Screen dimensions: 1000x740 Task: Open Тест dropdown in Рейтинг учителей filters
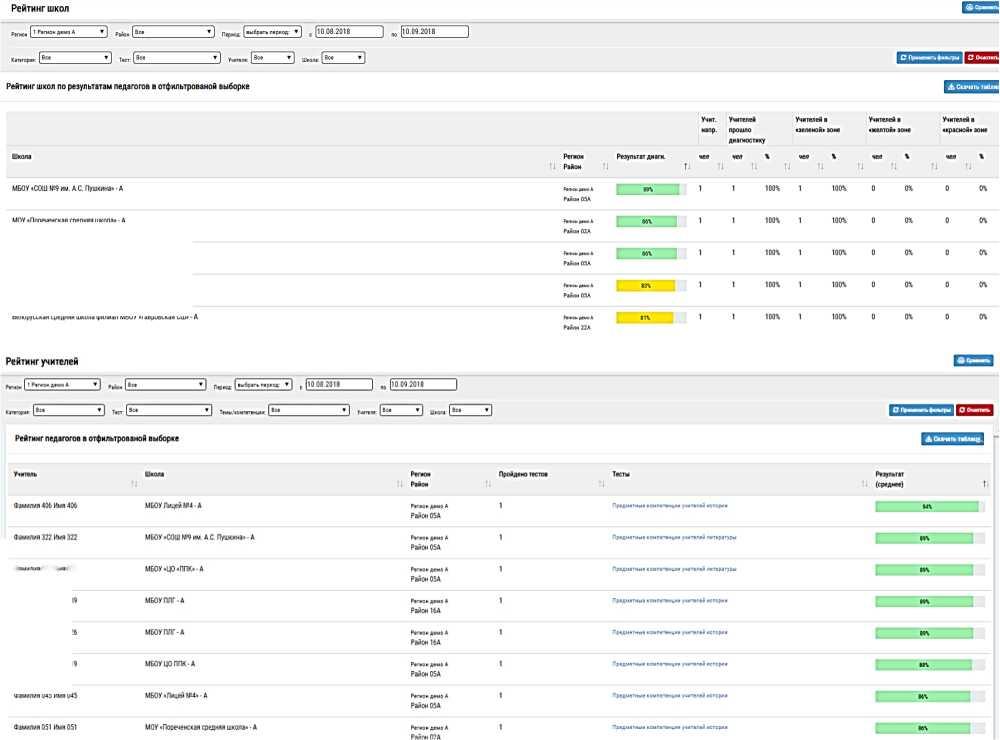pos(168,410)
